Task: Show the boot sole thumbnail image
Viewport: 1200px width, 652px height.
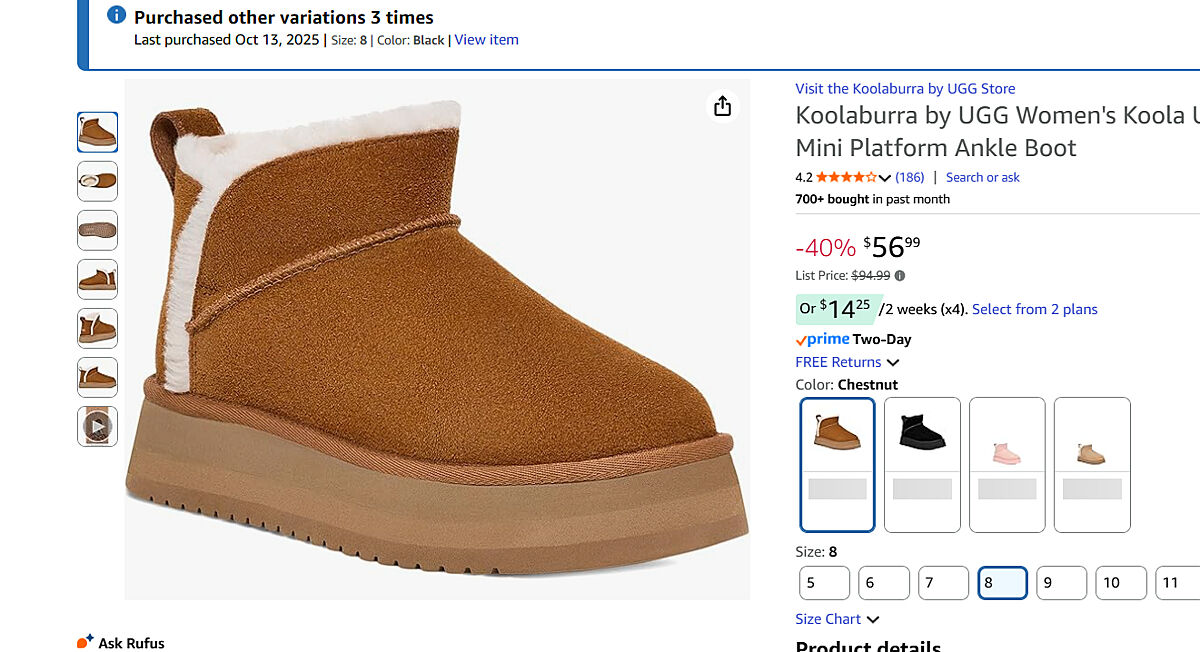Action: click(x=97, y=230)
